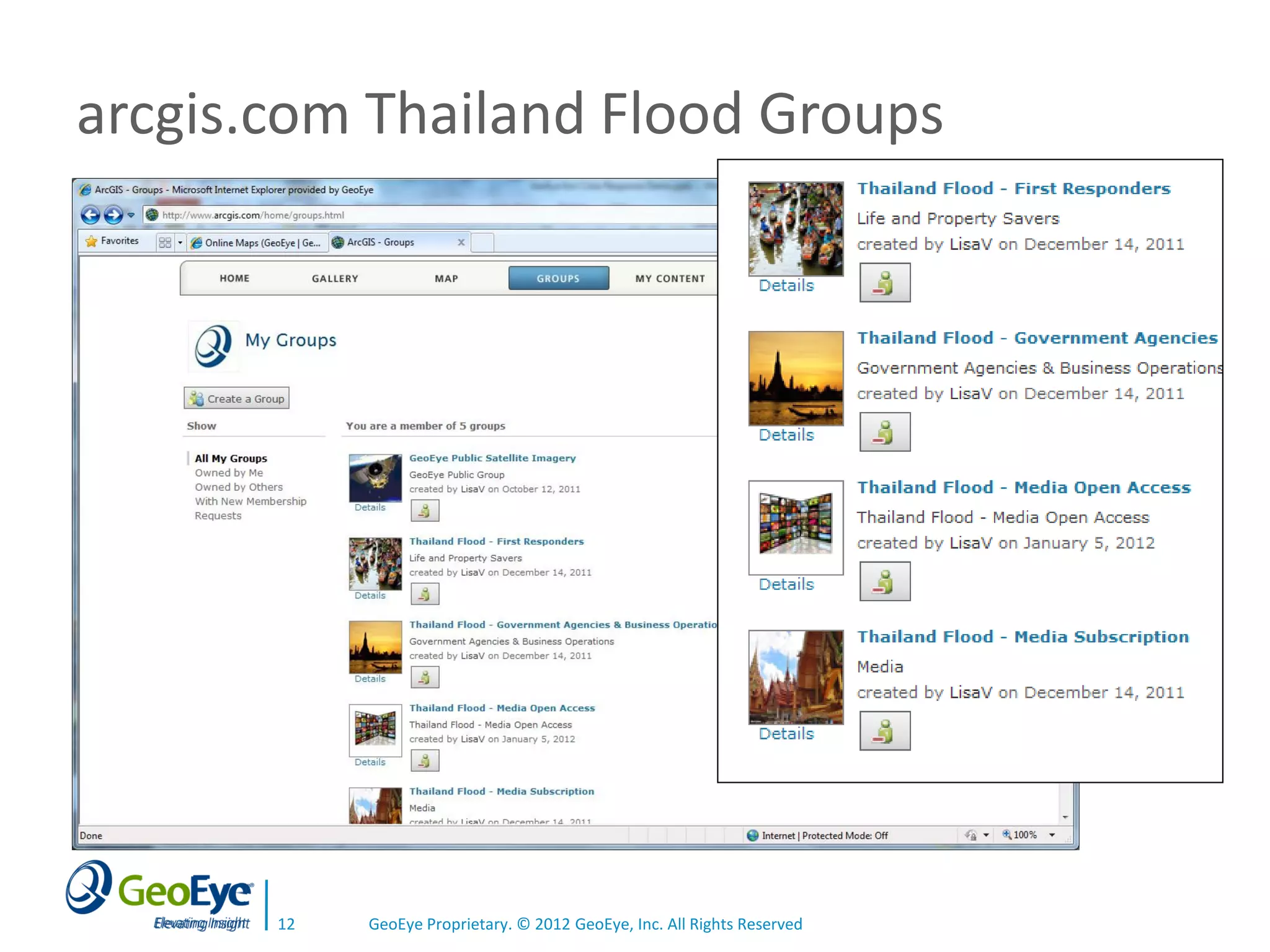
Task: Open Details under Media Open Access enlarged panel
Action: pyautogui.click(x=786, y=584)
